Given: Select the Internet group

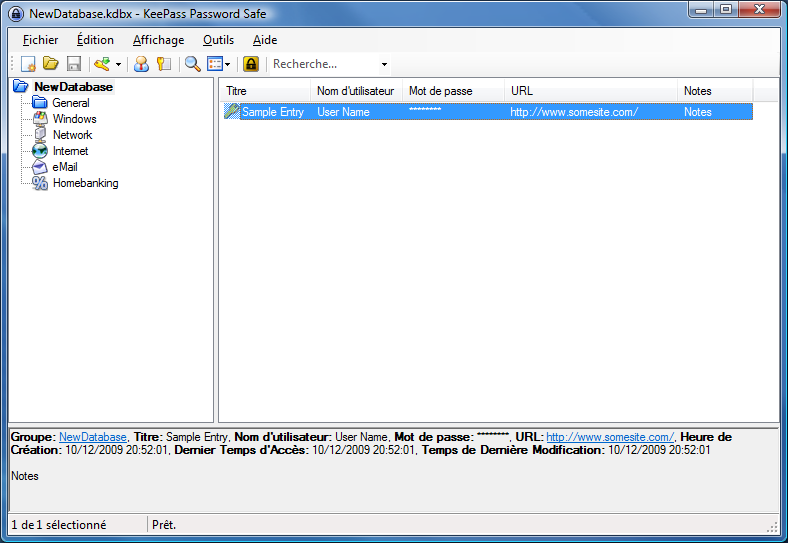Looking at the screenshot, I should pyautogui.click(x=70, y=151).
